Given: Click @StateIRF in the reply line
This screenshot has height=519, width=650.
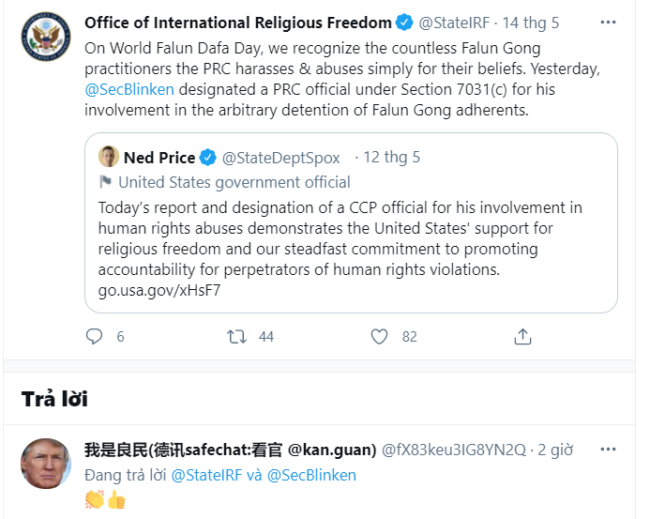Looking at the screenshot, I should click(x=208, y=475).
